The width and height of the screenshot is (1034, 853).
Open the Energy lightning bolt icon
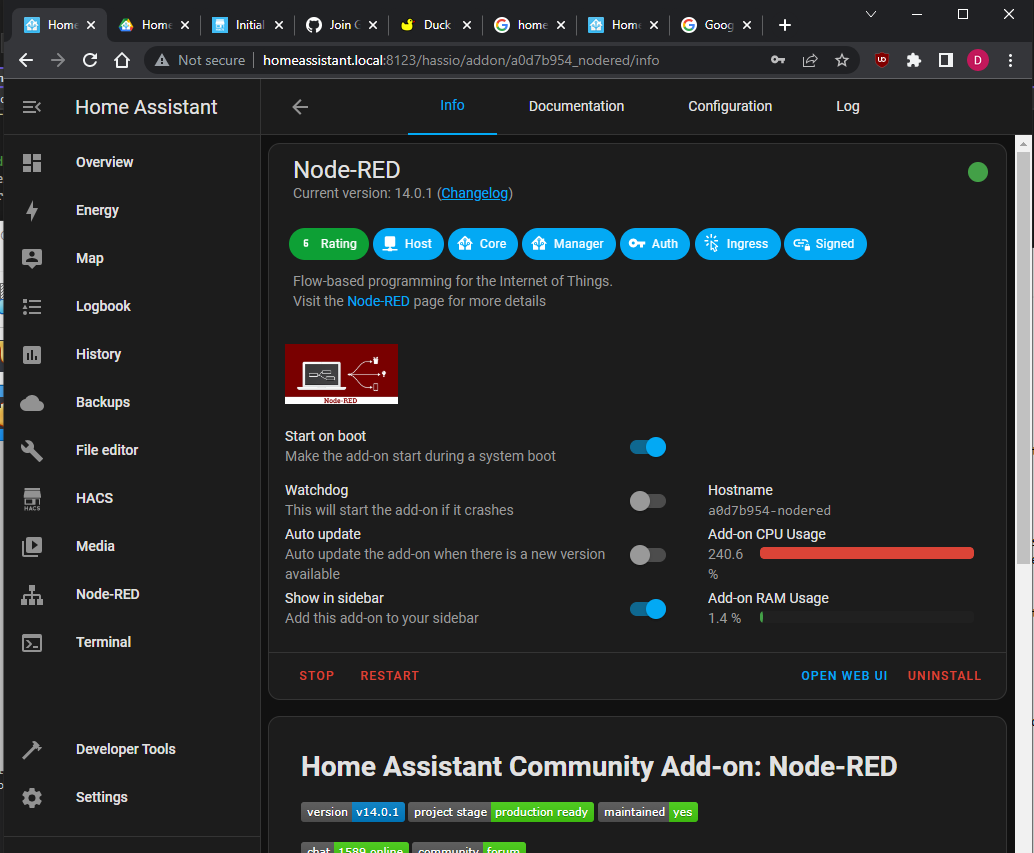tap(32, 210)
